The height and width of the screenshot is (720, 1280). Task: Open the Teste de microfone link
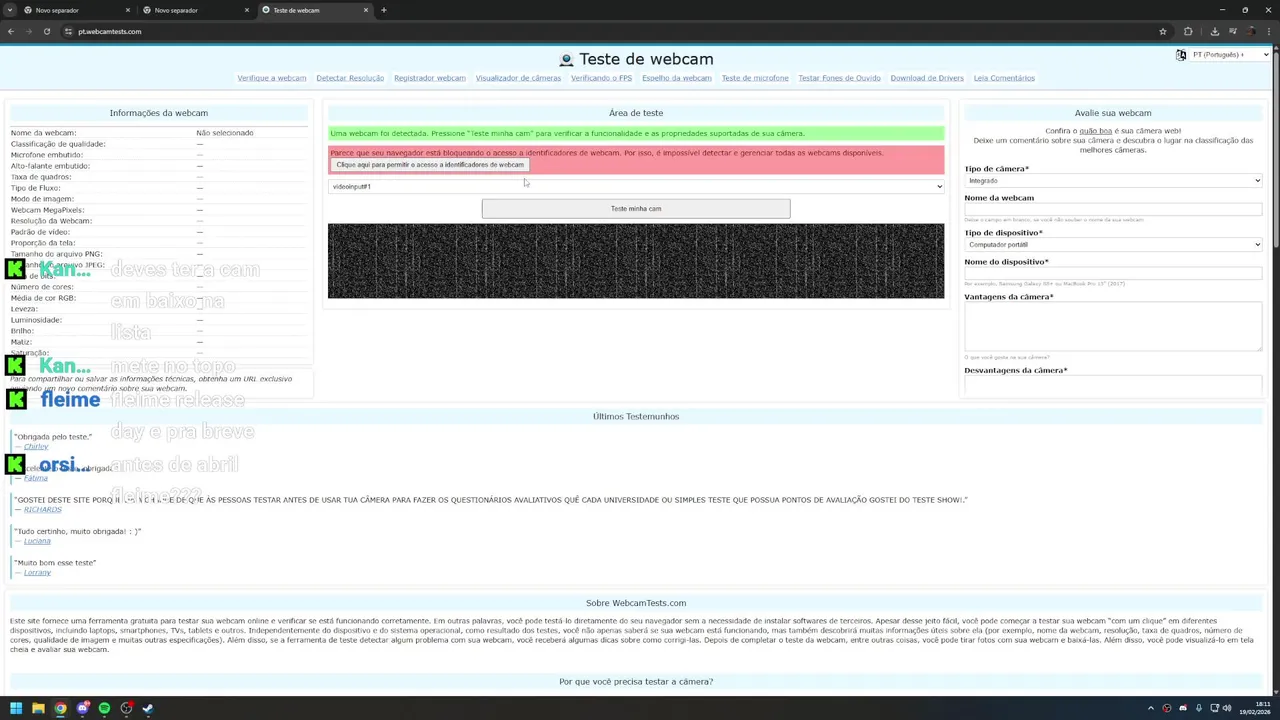[x=755, y=78]
